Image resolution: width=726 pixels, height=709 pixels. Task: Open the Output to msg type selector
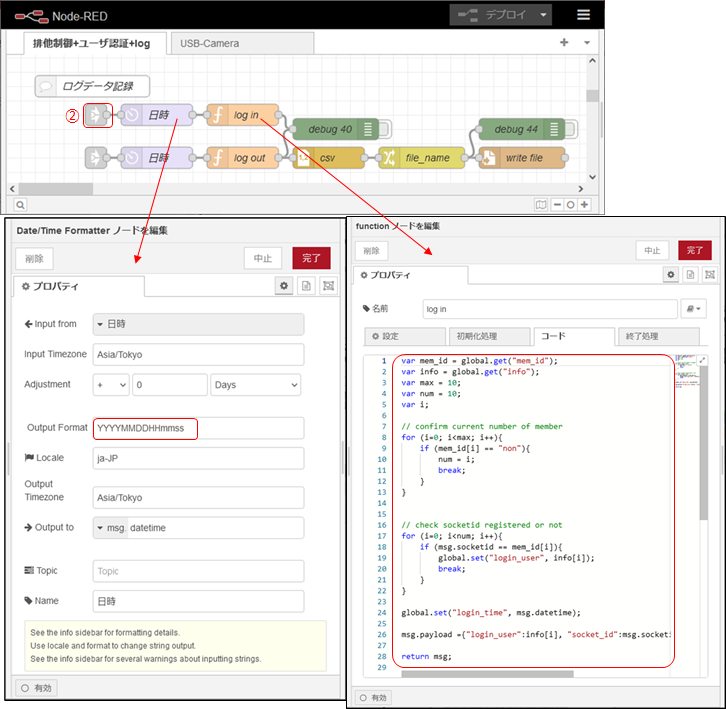tap(110, 528)
